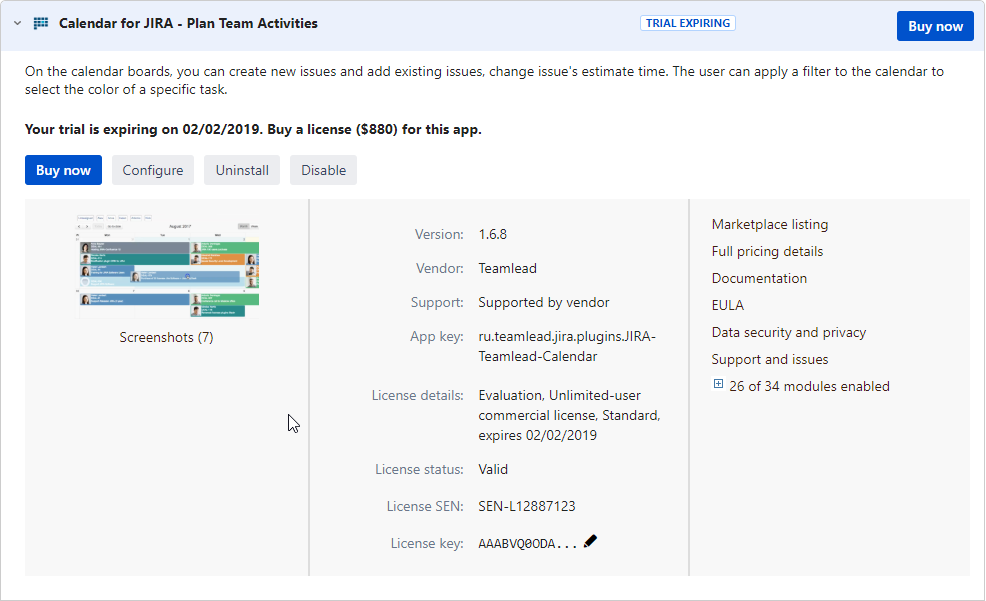Click the Supported by vendor text
Viewport: 986px width, 601px height.
[544, 302]
